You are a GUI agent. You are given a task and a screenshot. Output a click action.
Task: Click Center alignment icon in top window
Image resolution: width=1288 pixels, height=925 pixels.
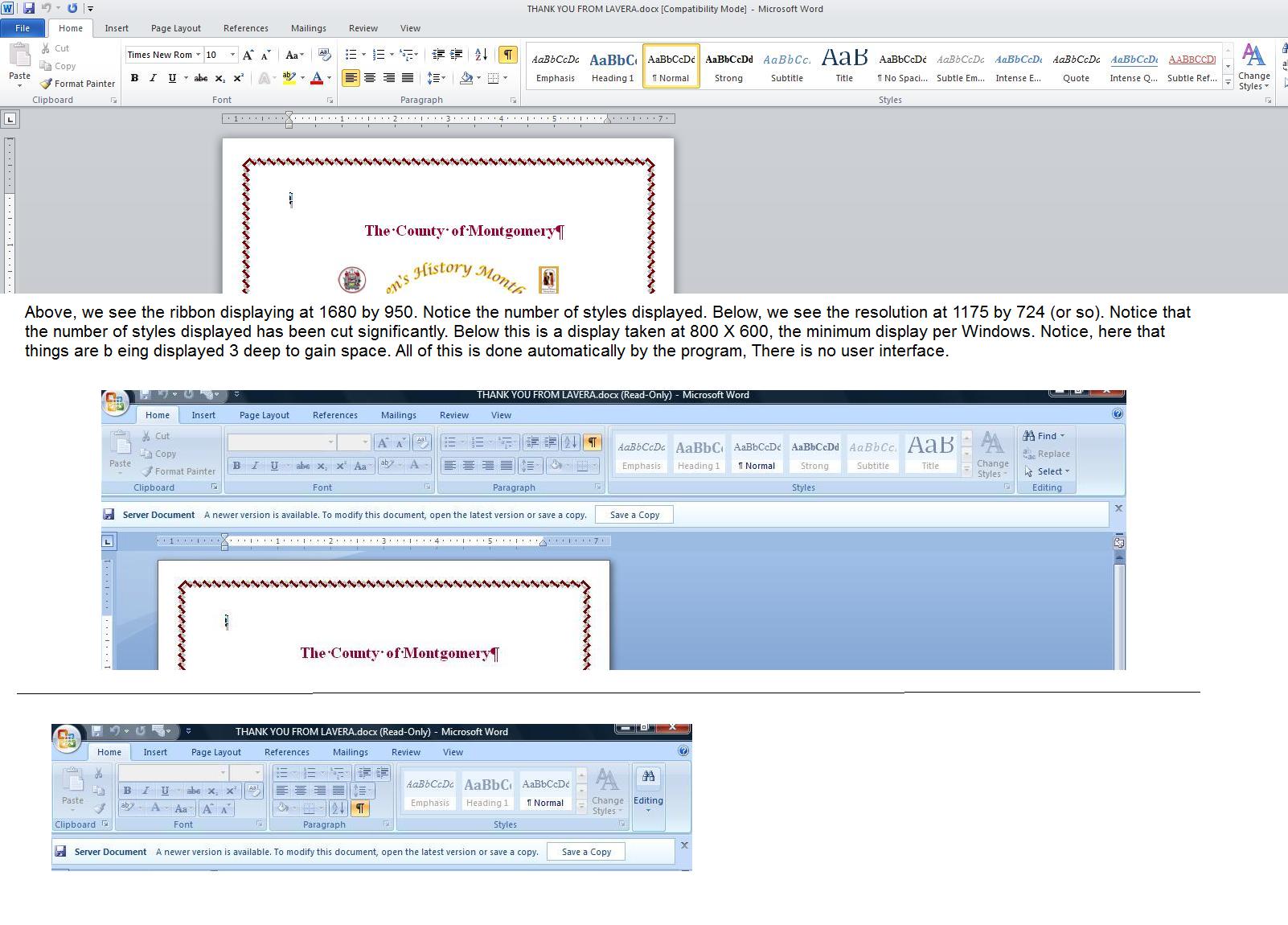tap(370, 78)
